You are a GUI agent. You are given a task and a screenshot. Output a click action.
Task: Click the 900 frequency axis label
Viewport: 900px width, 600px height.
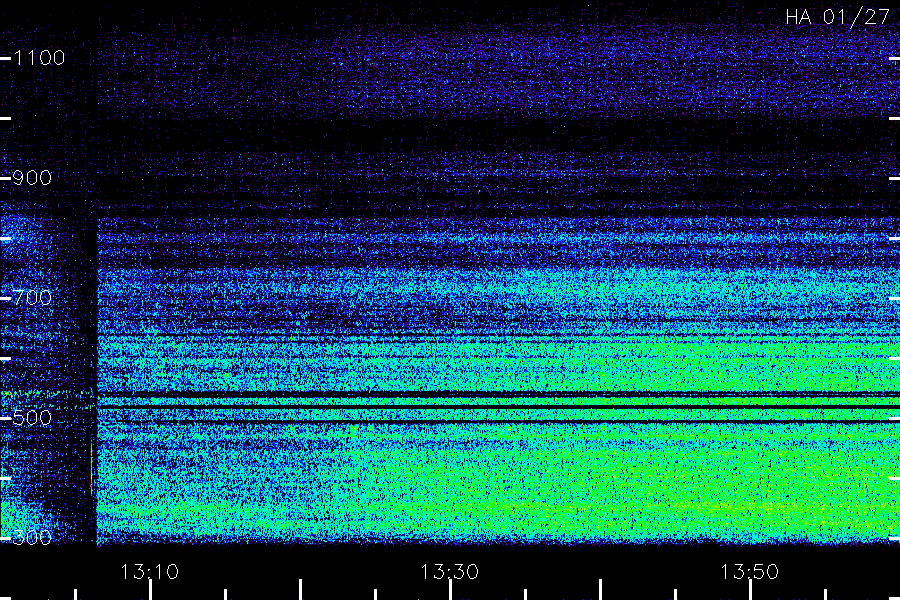[32, 178]
